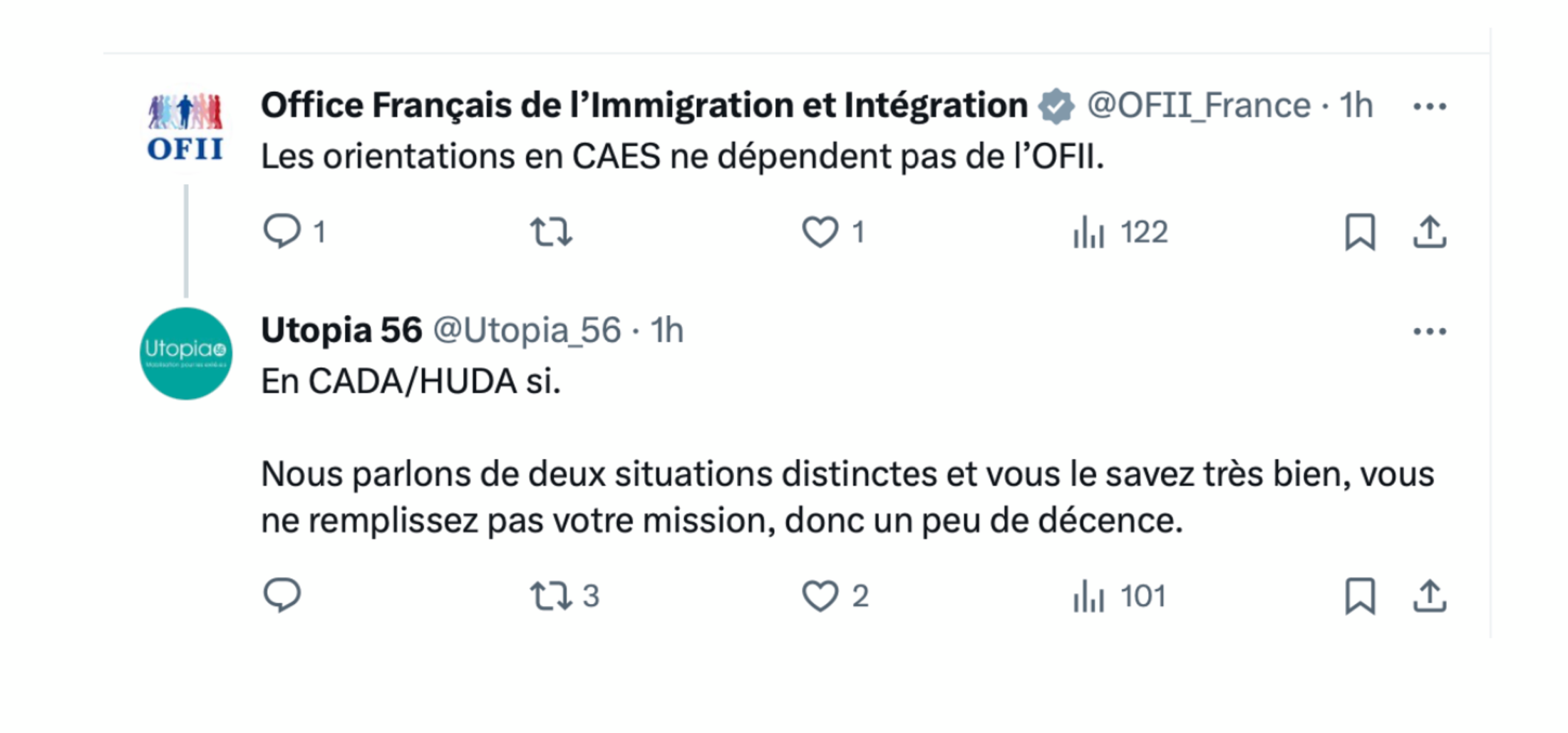Bookmark the Utopia 56 tweet
Screen dimensions: 1568x733
[1360, 595]
